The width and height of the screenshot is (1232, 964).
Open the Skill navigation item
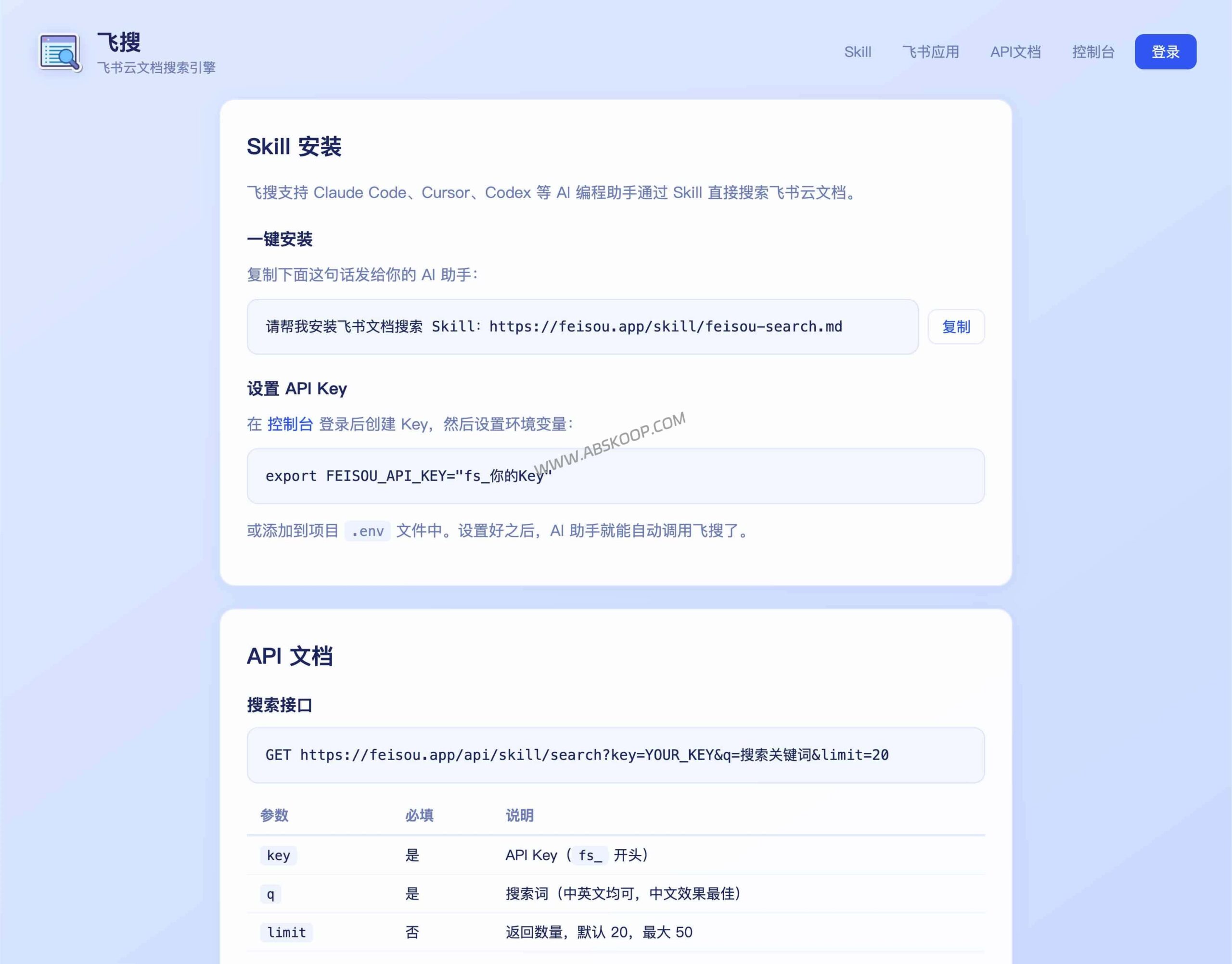858,51
